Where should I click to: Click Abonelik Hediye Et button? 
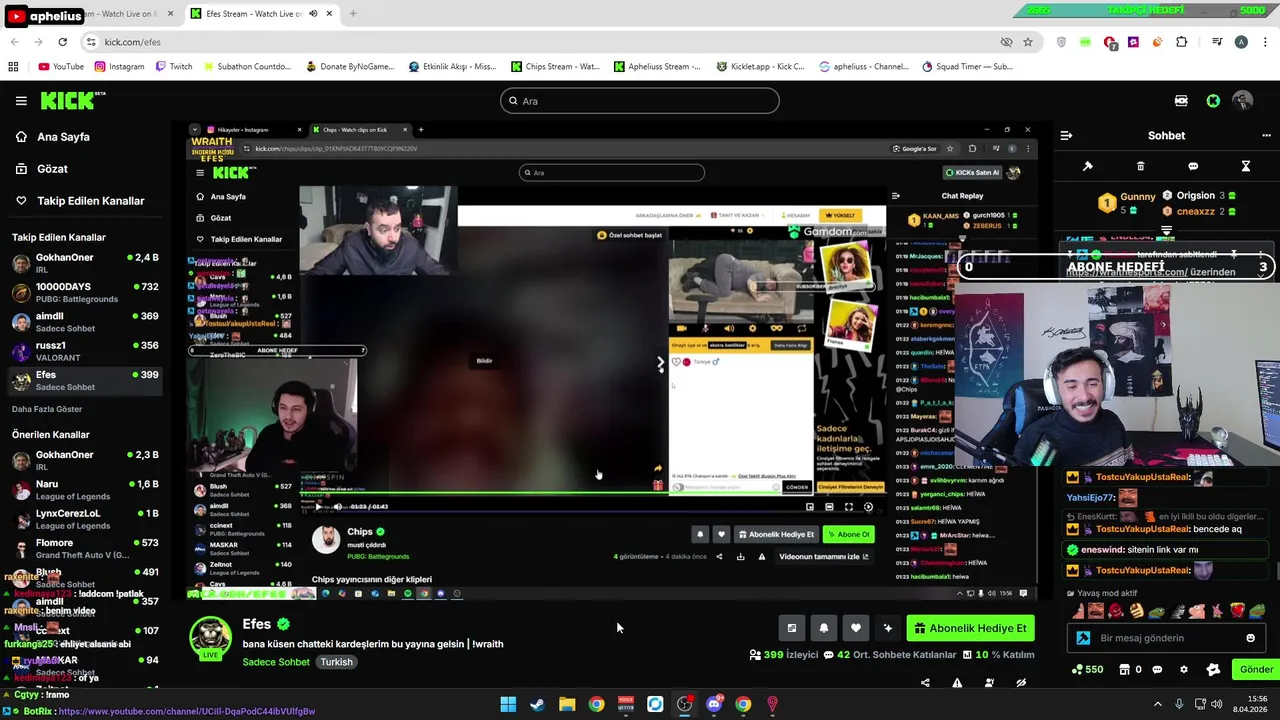click(970, 628)
